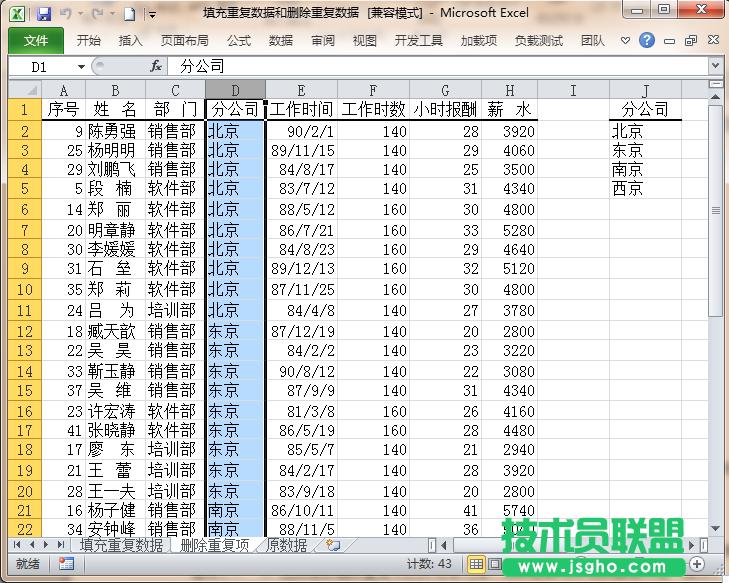
Task: Go to first sheet with tab navigation arrow
Action: (x=17, y=545)
